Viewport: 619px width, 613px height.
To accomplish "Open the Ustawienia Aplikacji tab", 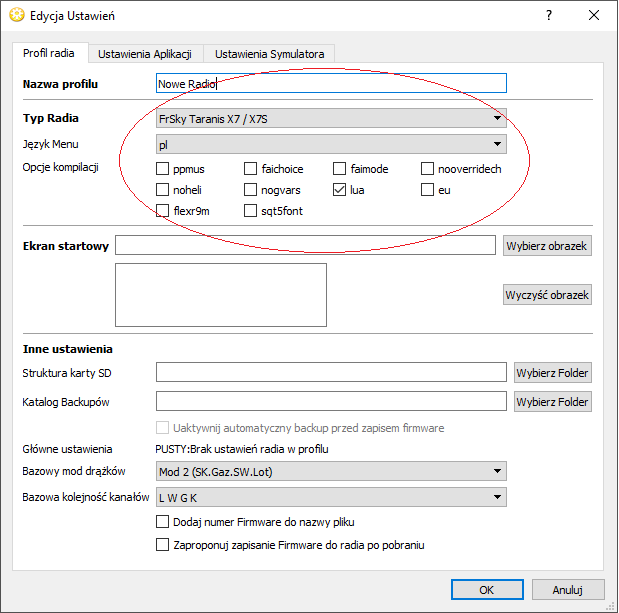I will coord(145,54).
